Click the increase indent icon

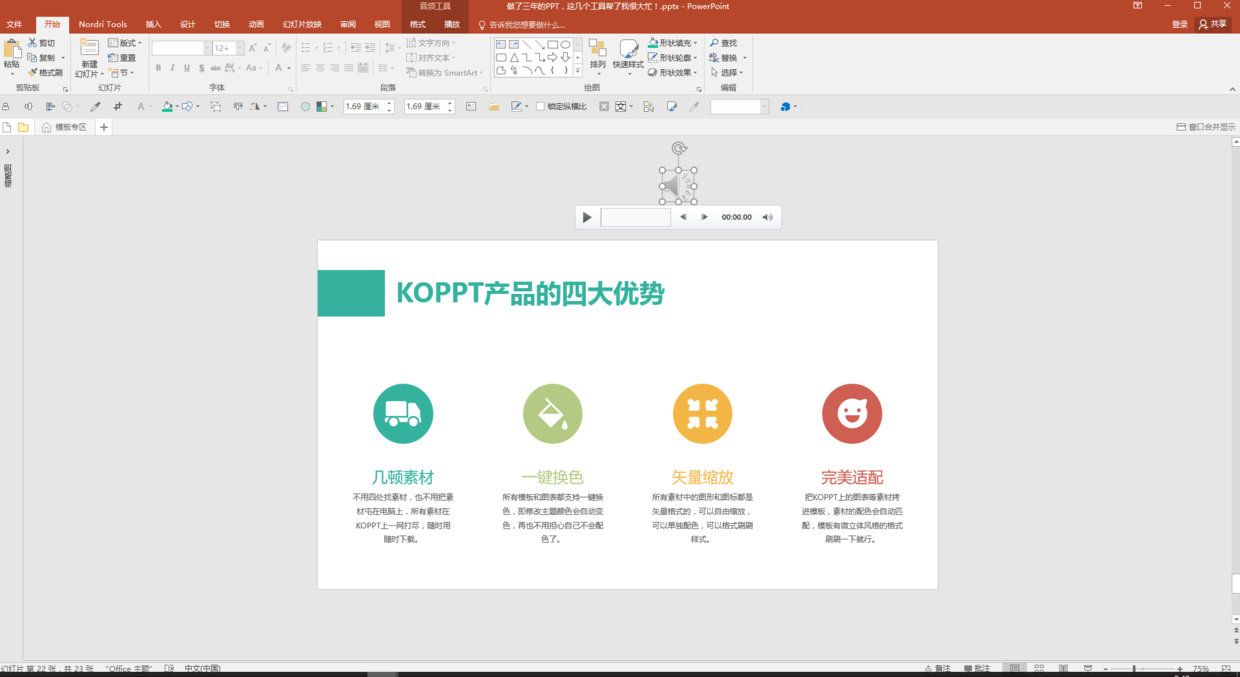click(370, 48)
